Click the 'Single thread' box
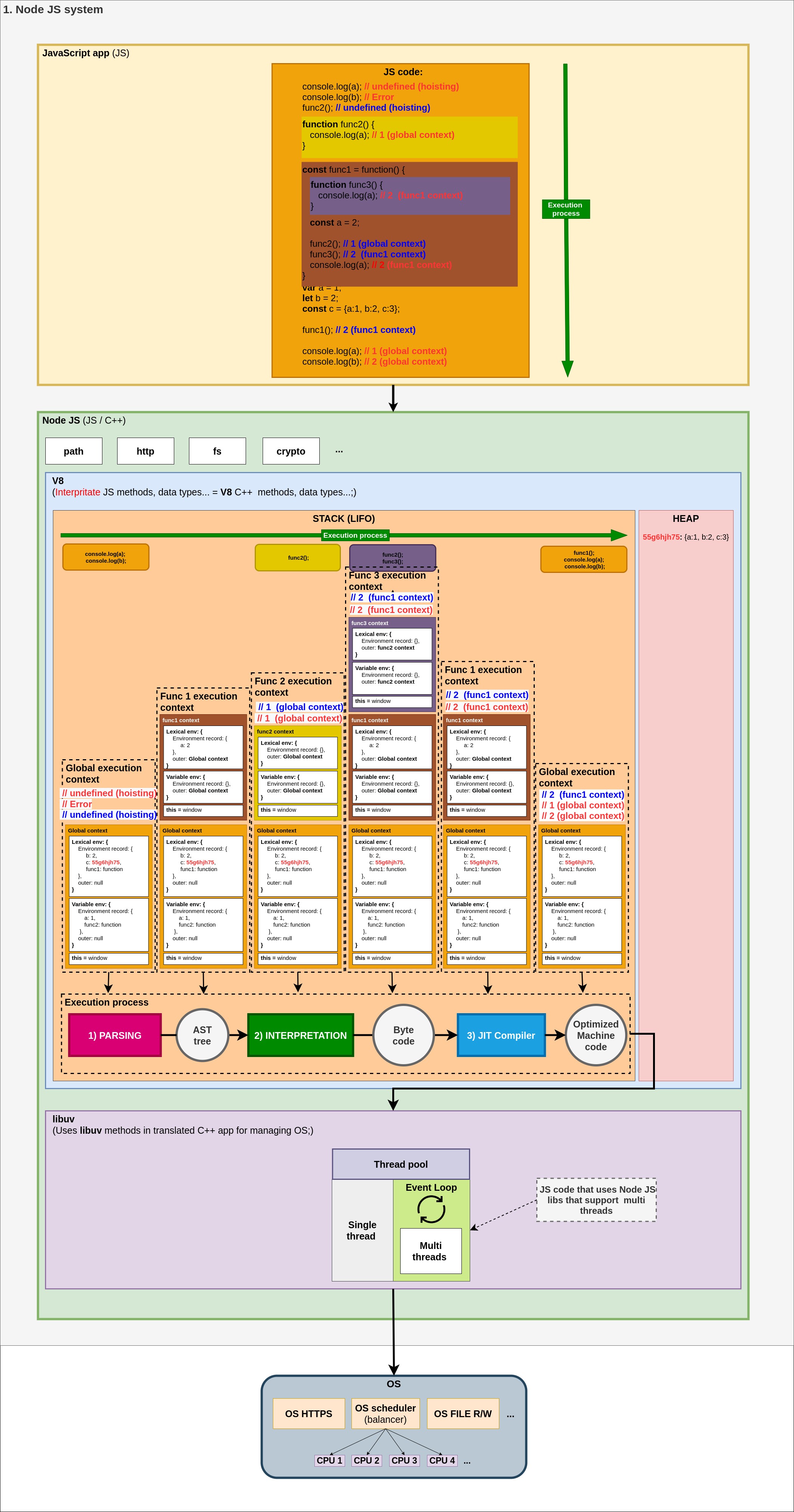This screenshot has height=1512, width=794. click(x=362, y=1230)
